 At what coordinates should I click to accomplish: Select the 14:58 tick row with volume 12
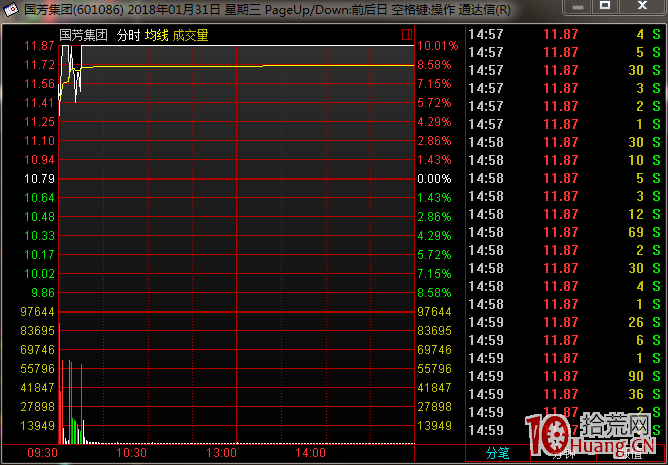(x=565, y=214)
